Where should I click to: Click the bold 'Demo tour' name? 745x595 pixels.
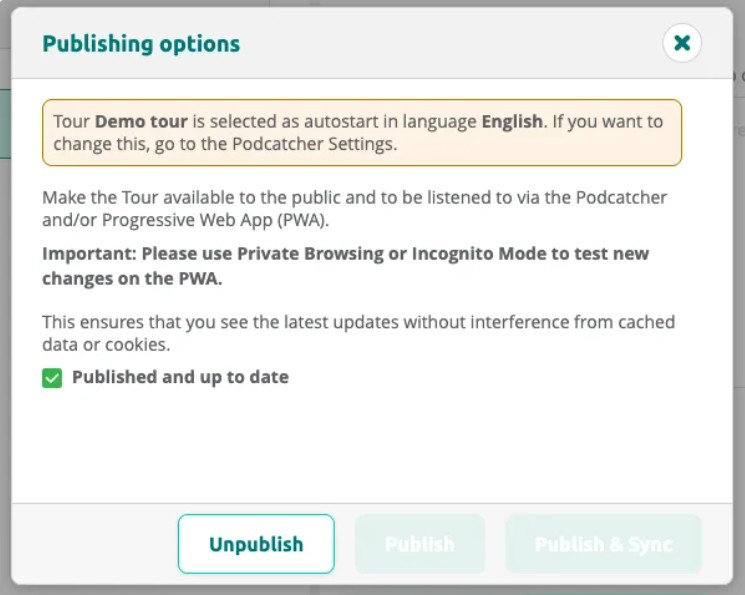[141, 122]
